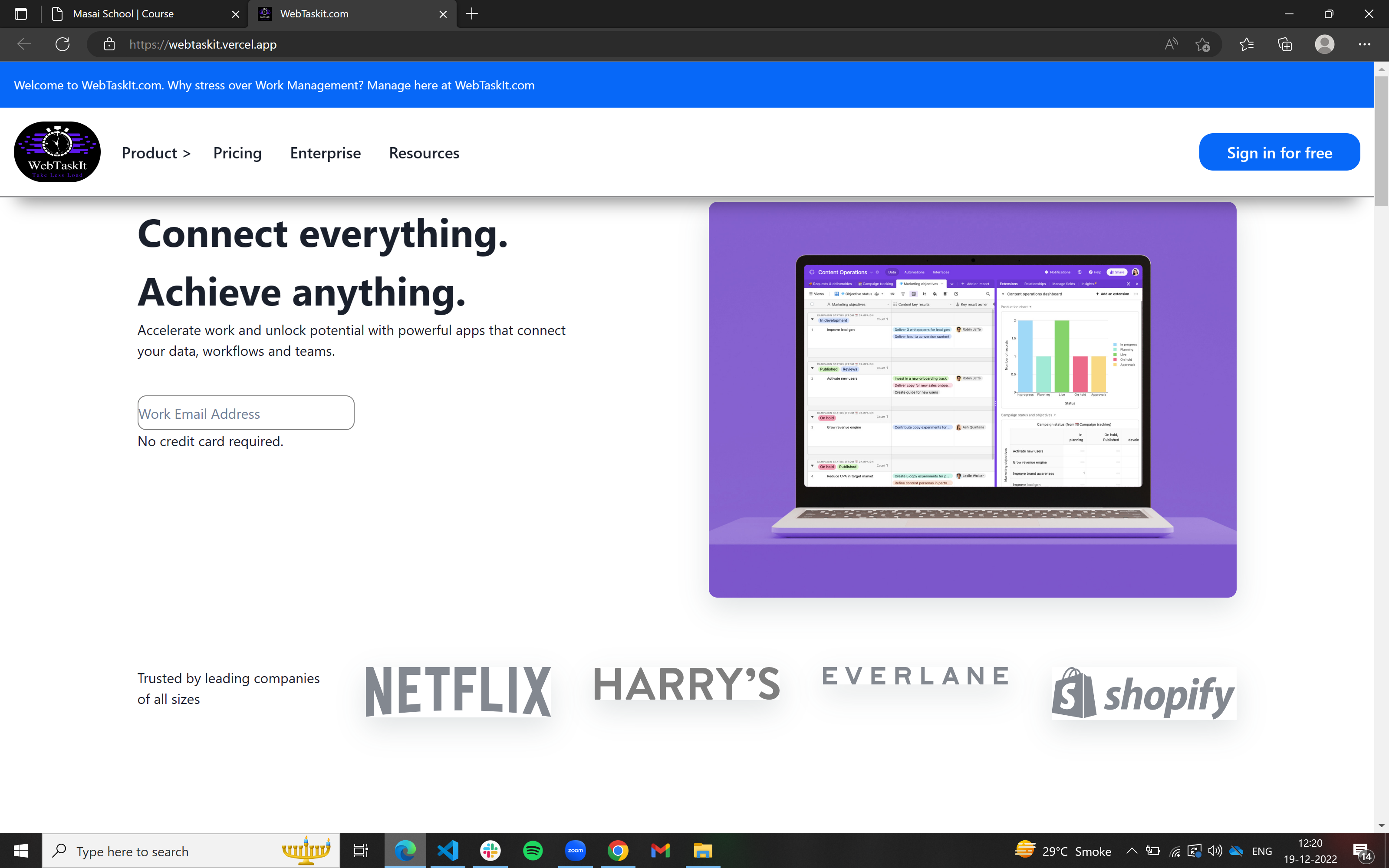Click the Work Email Address field
This screenshot has height=868, width=1389.
[x=246, y=413]
